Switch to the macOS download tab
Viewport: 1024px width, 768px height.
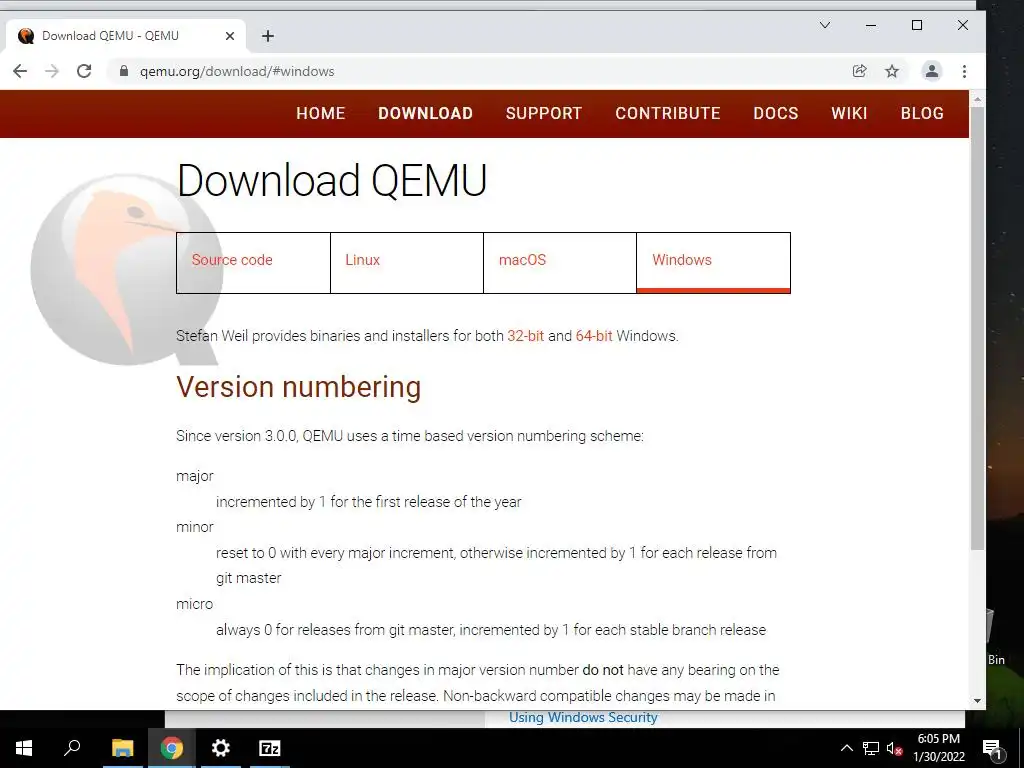(560, 263)
